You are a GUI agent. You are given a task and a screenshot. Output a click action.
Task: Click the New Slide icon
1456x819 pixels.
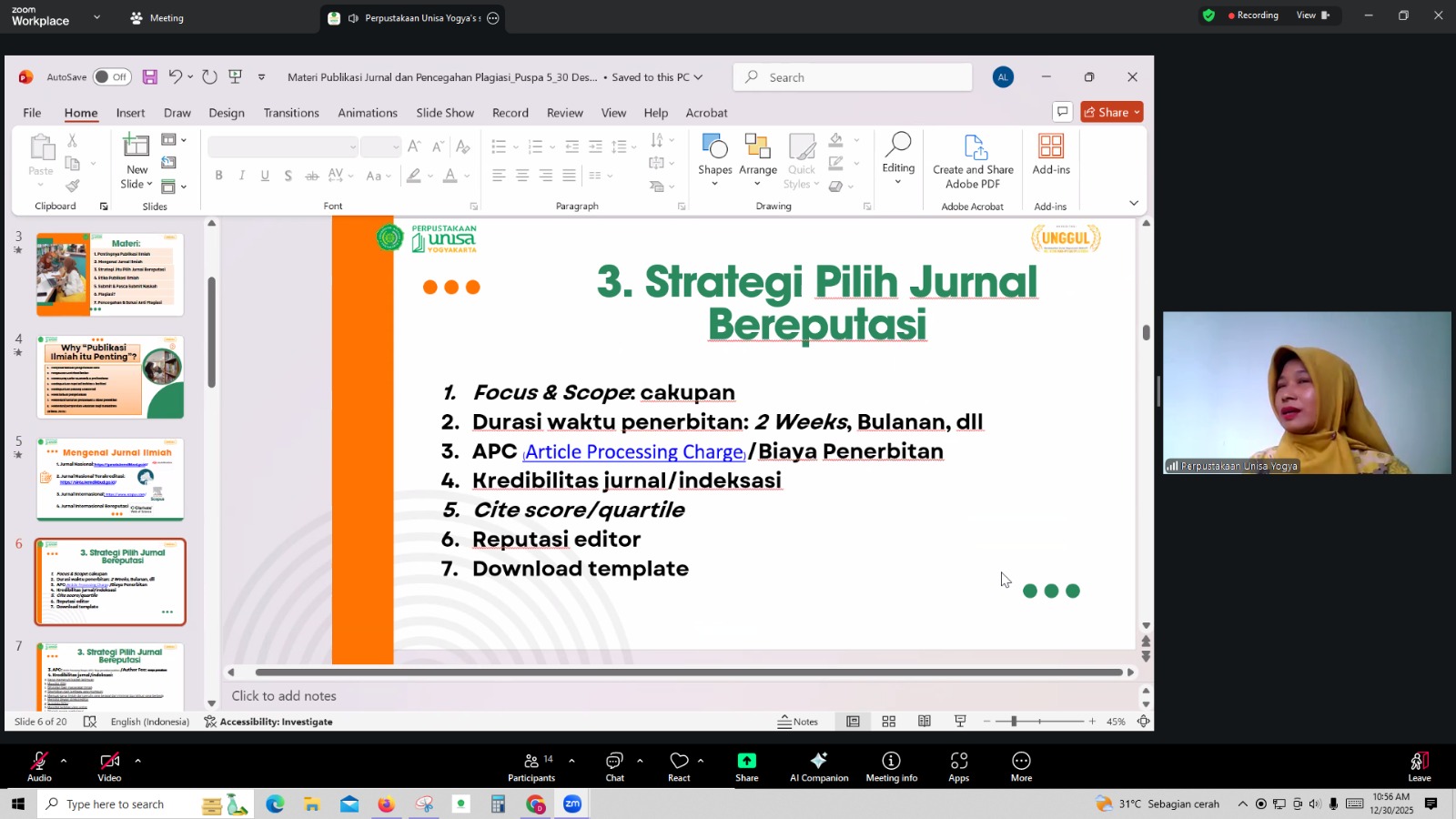[136, 147]
